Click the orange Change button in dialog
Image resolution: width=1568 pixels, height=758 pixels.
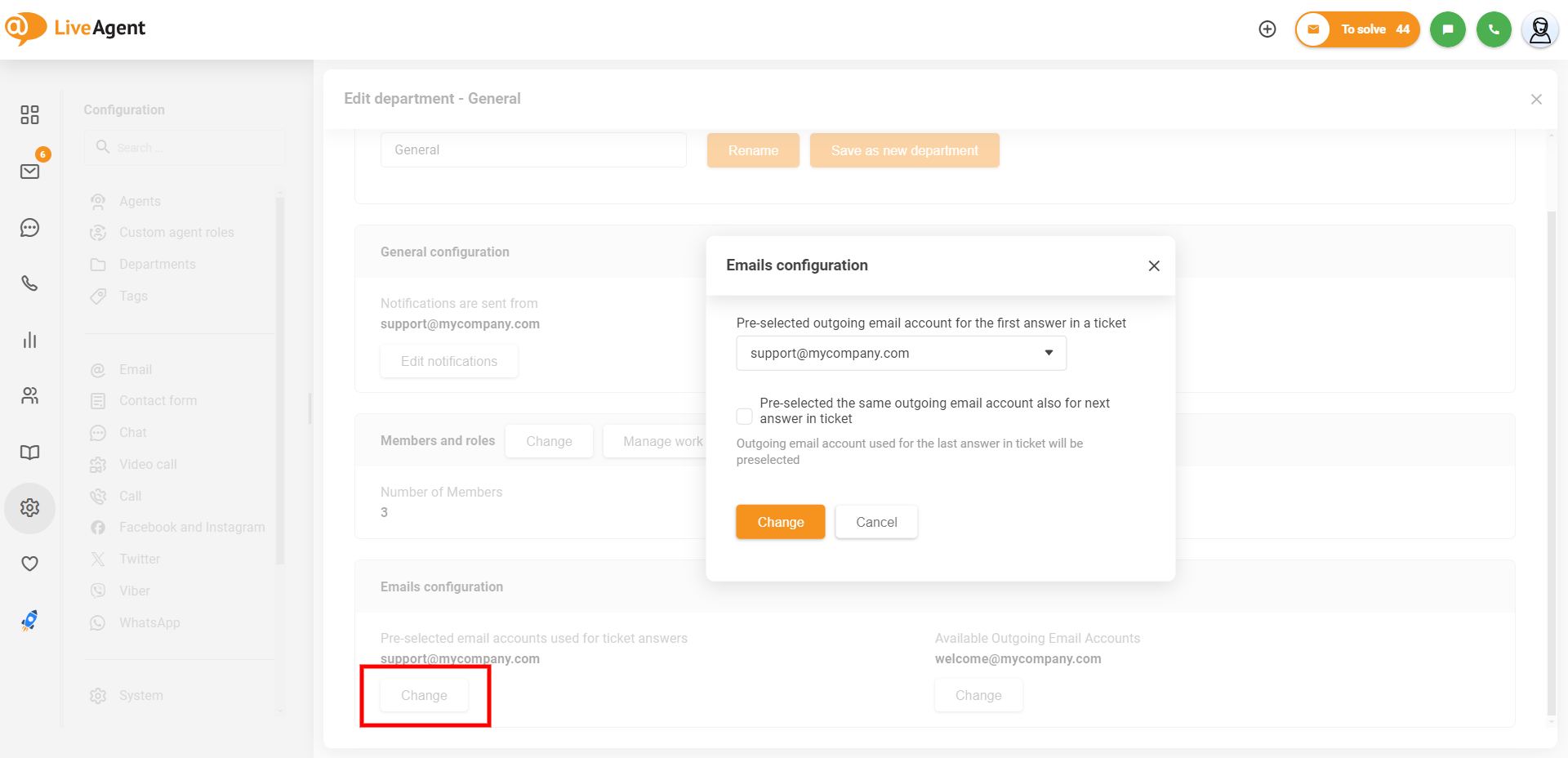[x=780, y=522]
